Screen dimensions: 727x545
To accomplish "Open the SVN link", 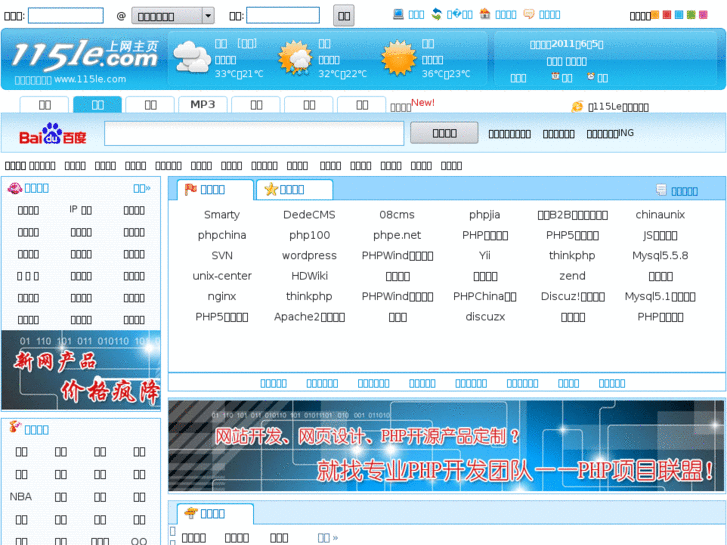I will pos(222,256).
